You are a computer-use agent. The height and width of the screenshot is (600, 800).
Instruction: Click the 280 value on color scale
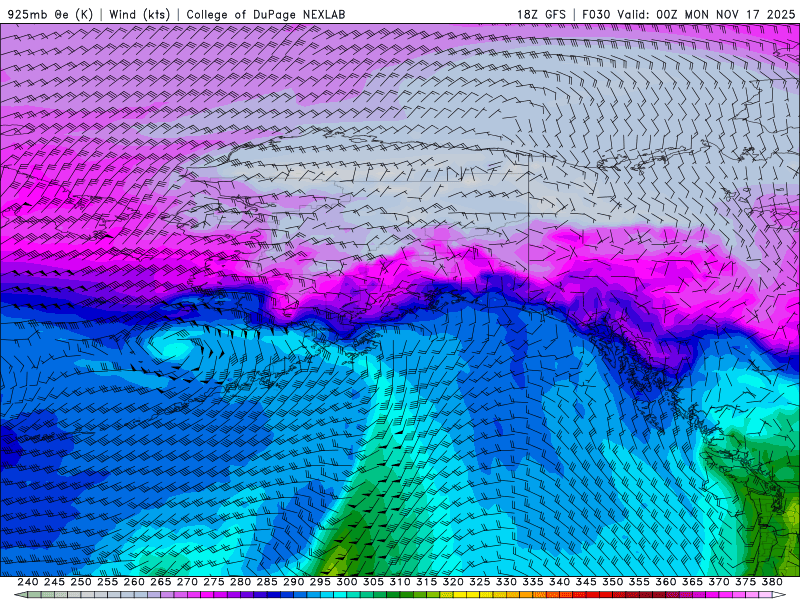point(240,582)
